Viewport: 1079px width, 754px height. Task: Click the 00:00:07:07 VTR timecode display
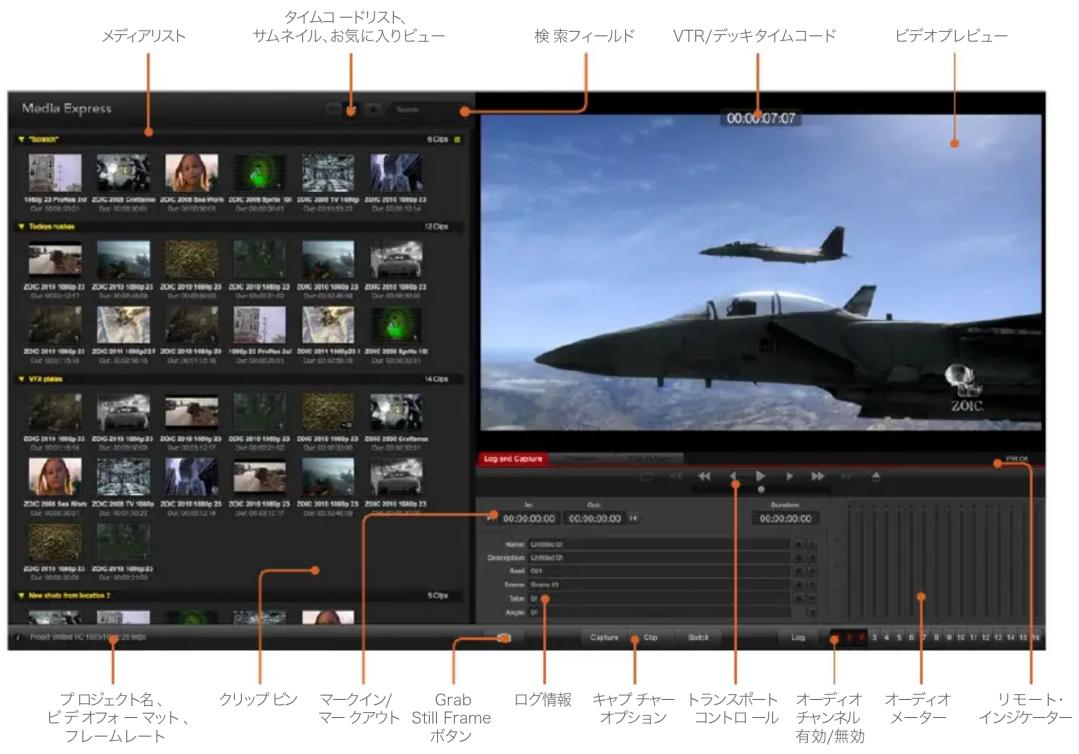pos(760,118)
